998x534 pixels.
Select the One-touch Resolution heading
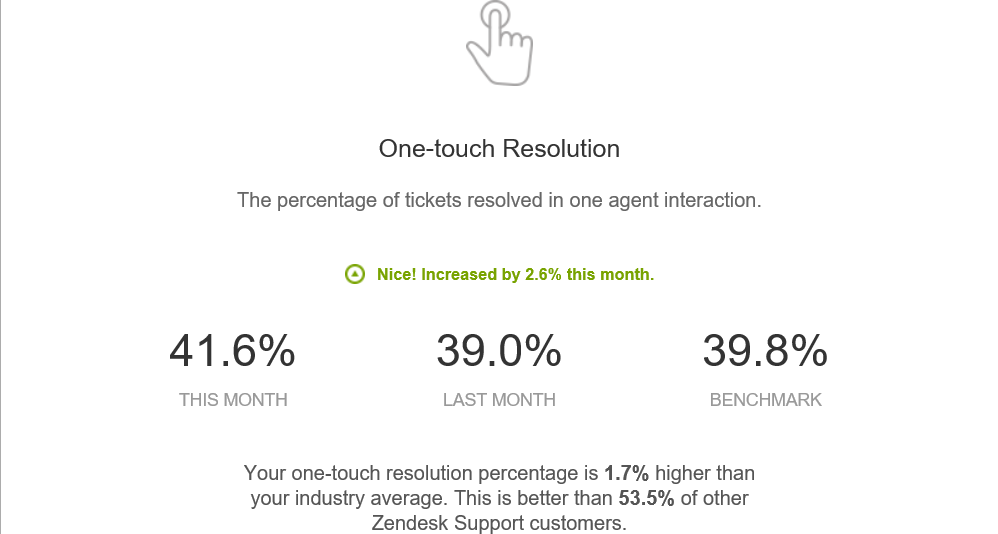[x=499, y=148]
